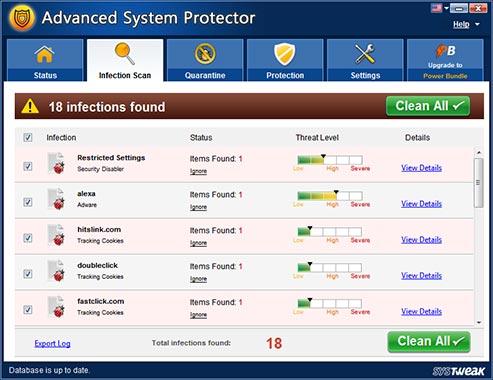Uncheck the alexa row checkbox
This screenshot has height=380, width=493.
click(28, 202)
